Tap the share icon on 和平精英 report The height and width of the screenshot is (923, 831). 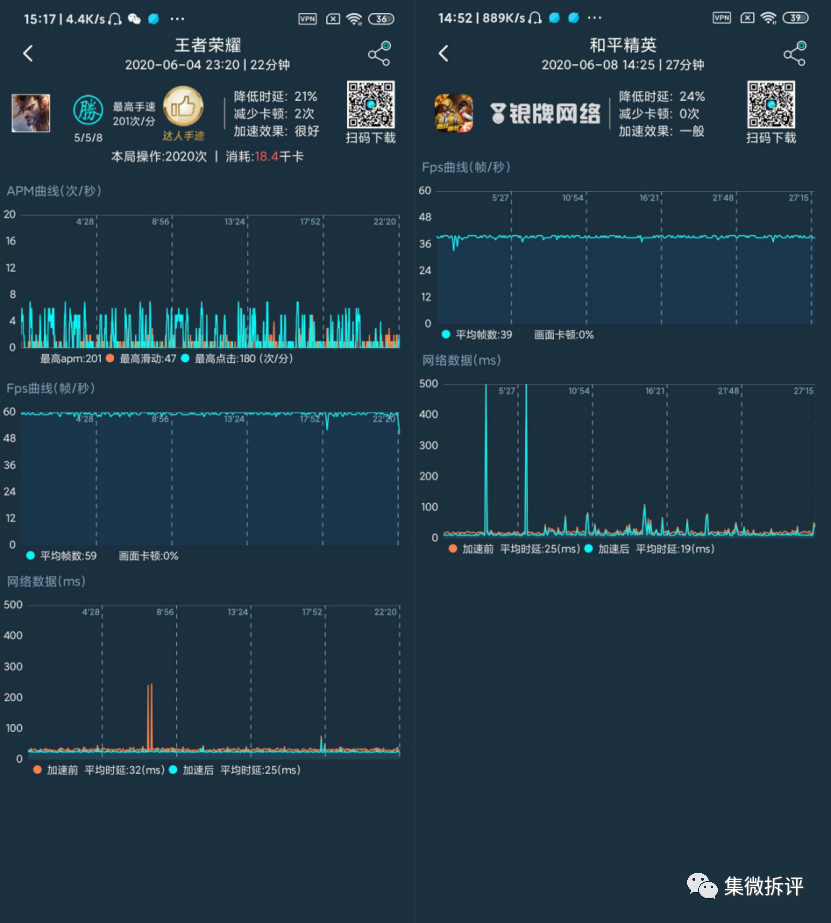pyautogui.click(x=795, y=54)
